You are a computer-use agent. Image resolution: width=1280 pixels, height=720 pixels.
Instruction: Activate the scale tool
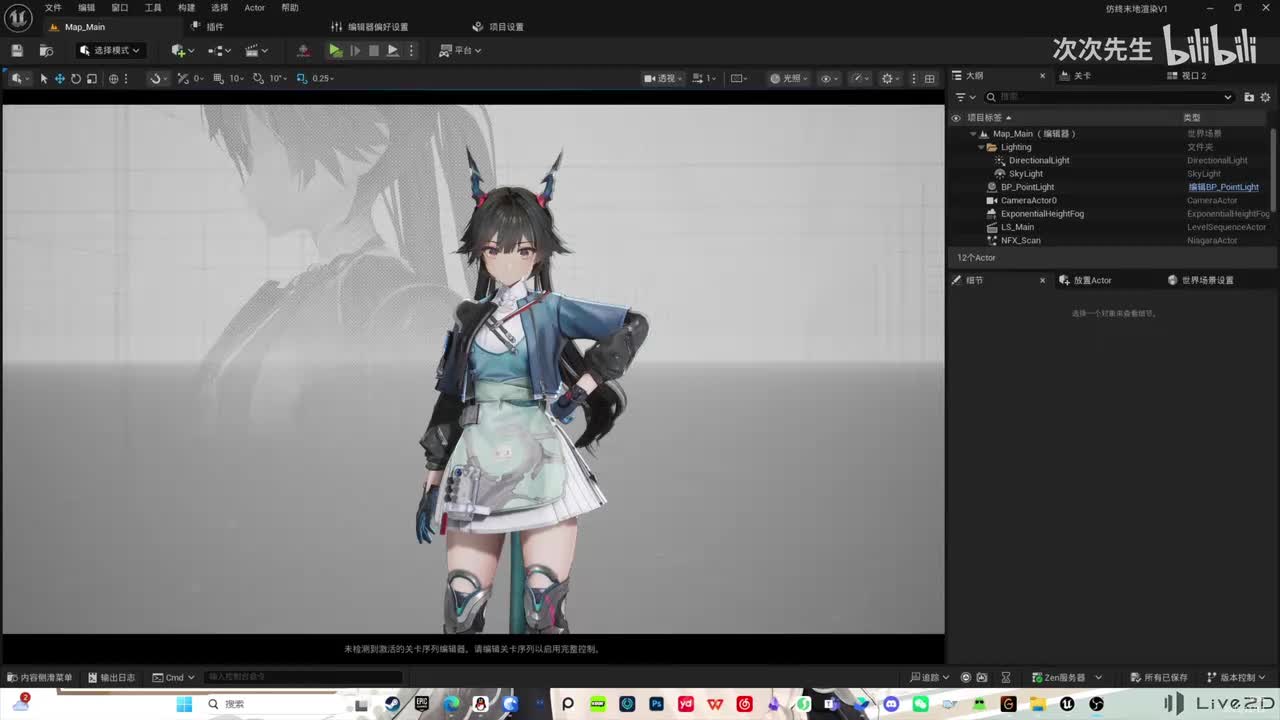pyautogui.click(x=92, y=78)
